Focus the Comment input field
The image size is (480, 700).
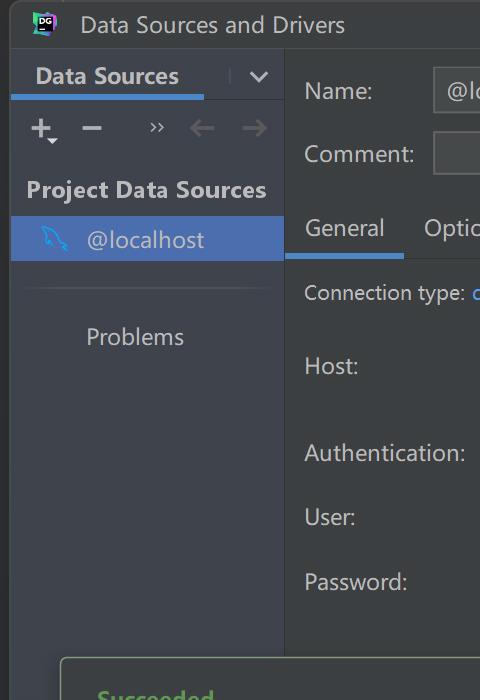click(x=456, y=153)
